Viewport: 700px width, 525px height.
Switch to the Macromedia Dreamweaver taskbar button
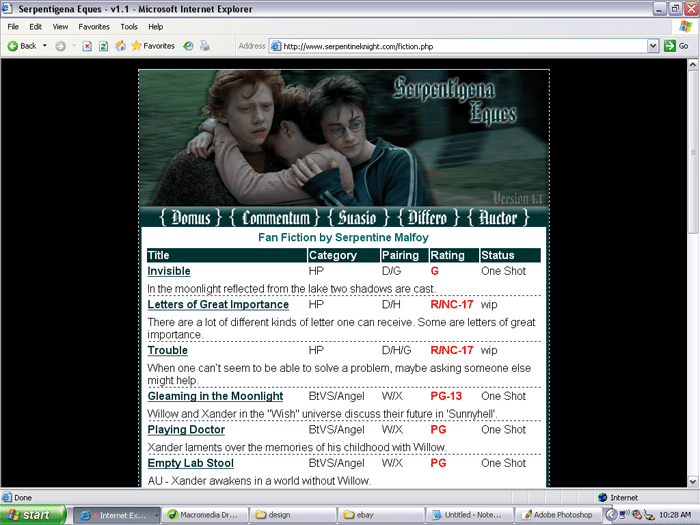(204, 515)
